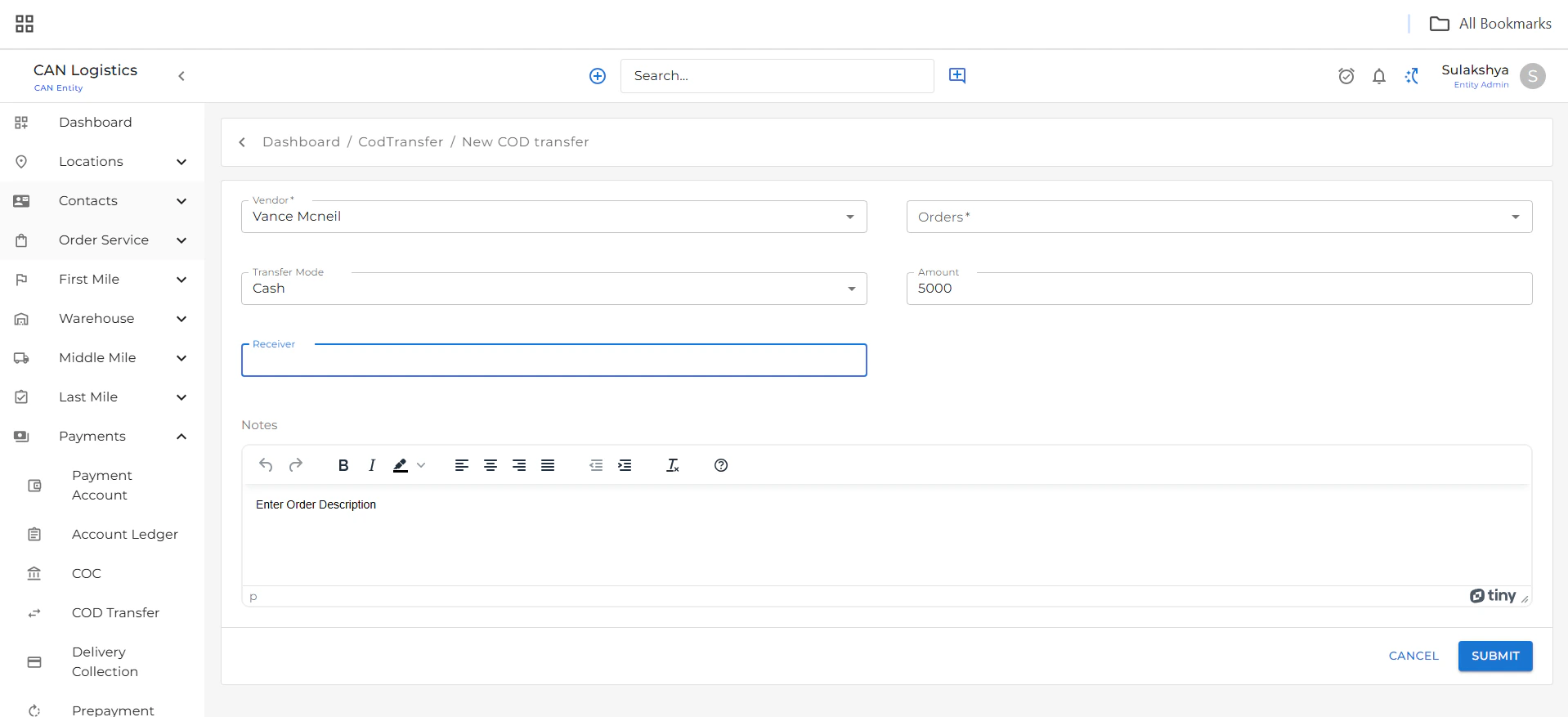Click the Search input field

777,76
